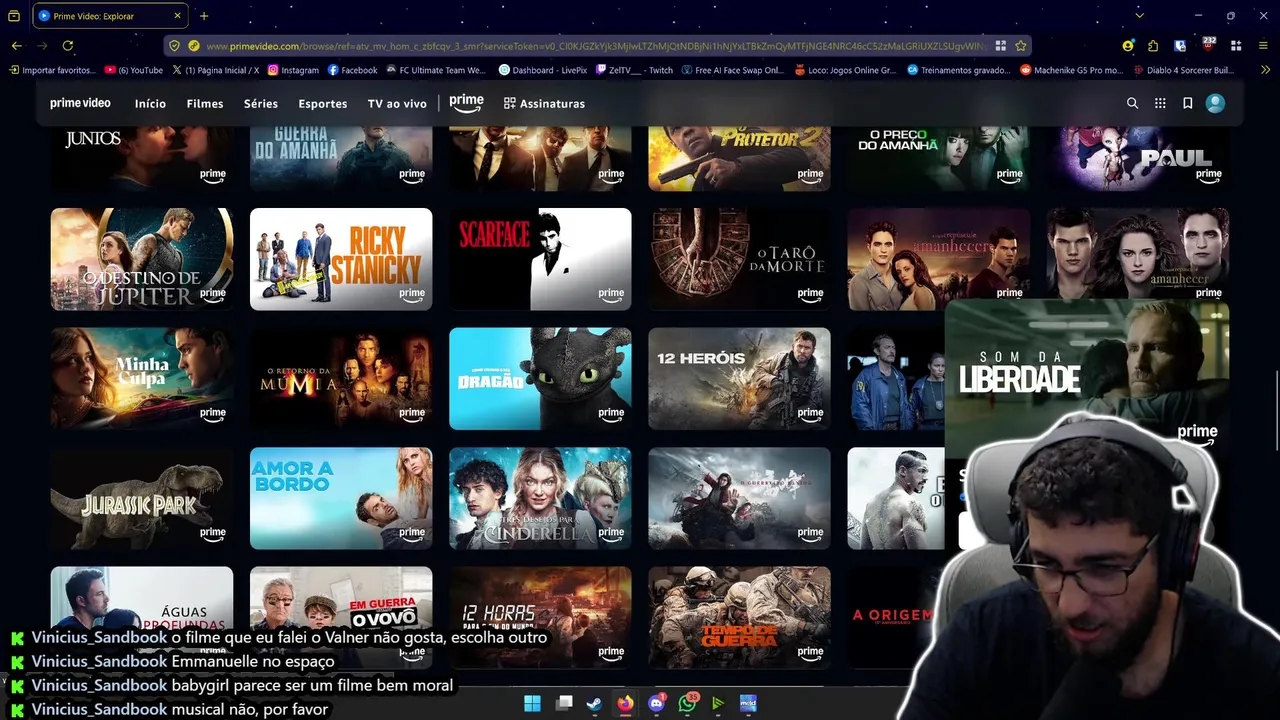Open the Prime Video watchlist bookmark icon
Screen dimensions: 1280x720
coord(1188,103)
